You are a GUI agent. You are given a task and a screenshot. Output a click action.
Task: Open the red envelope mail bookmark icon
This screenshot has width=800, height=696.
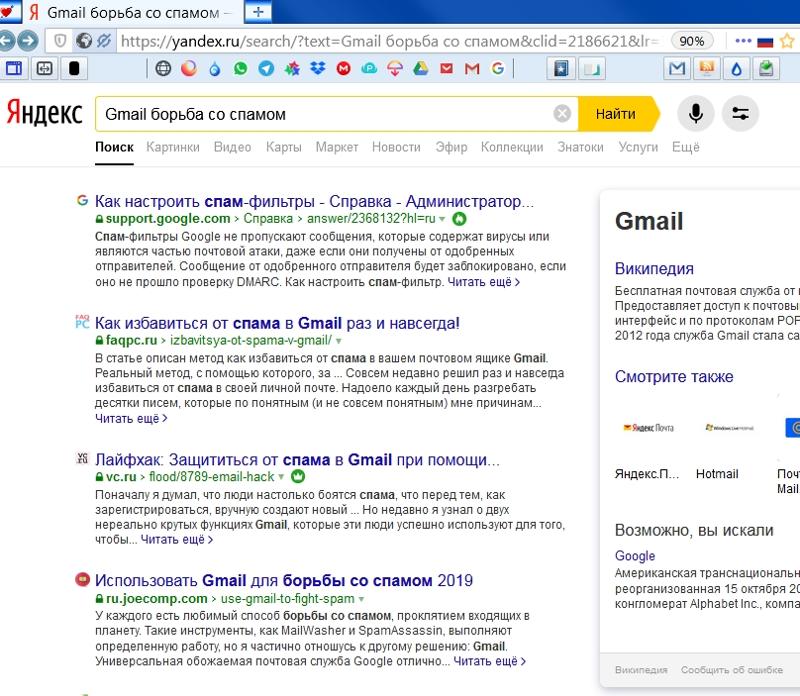tap(446, 68)
